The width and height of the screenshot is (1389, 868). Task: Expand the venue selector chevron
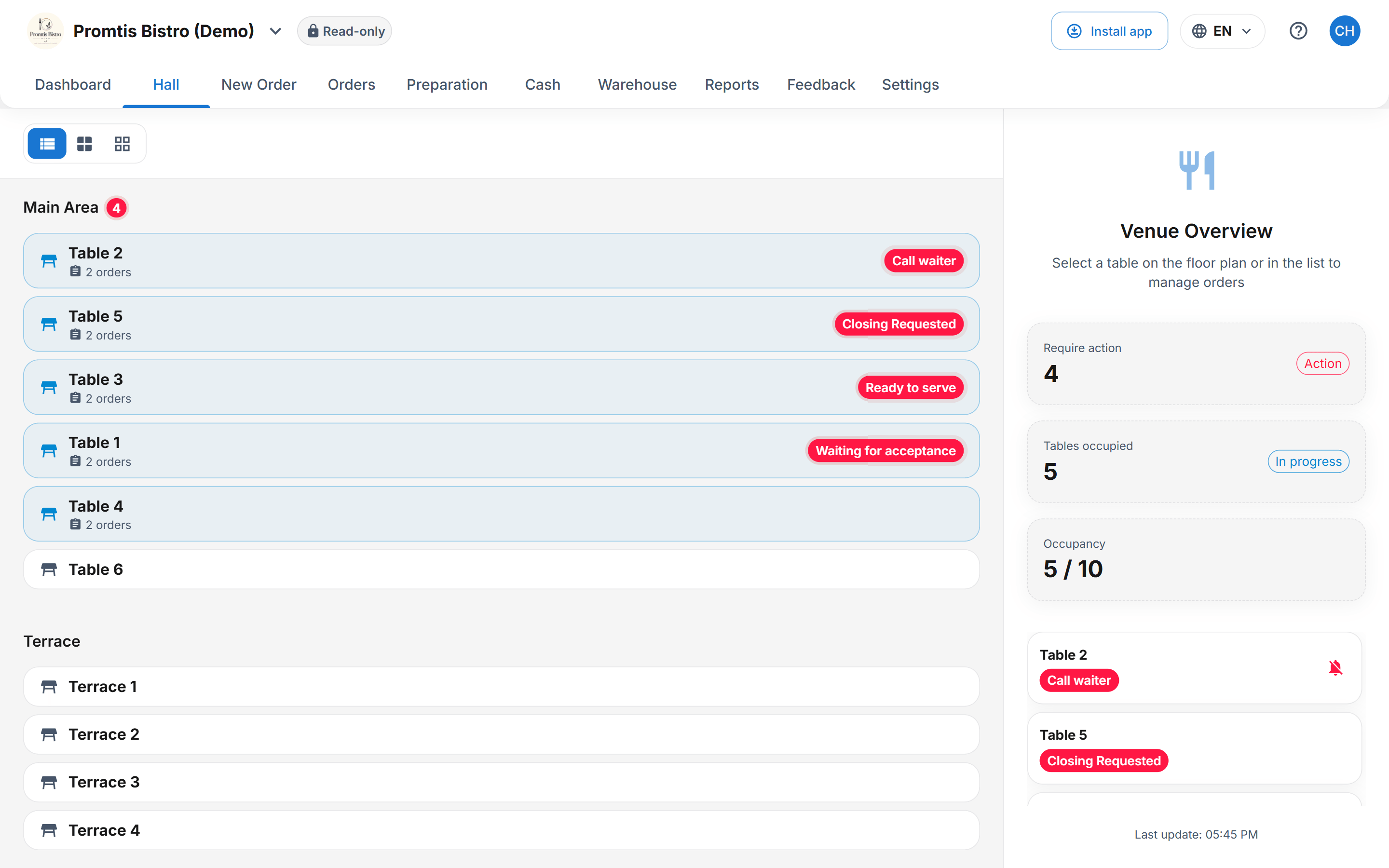(275, 31)
